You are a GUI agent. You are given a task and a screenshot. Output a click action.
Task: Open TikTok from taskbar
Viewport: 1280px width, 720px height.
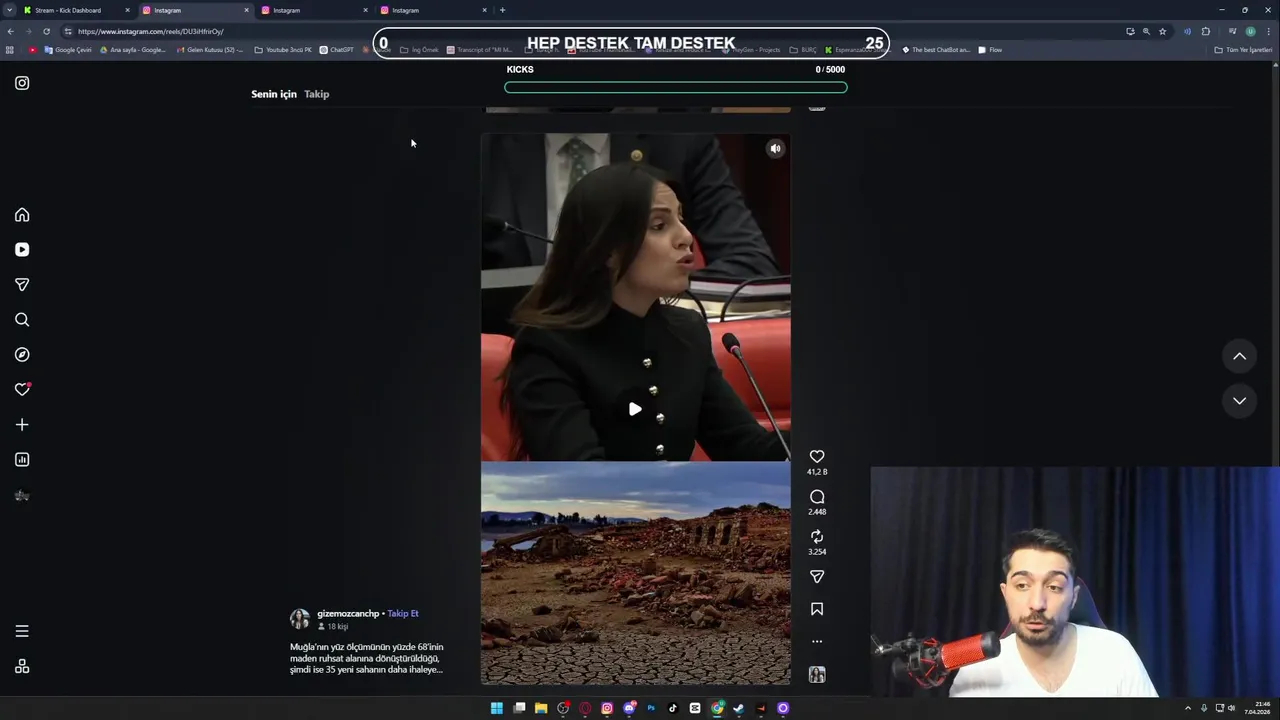673,708
